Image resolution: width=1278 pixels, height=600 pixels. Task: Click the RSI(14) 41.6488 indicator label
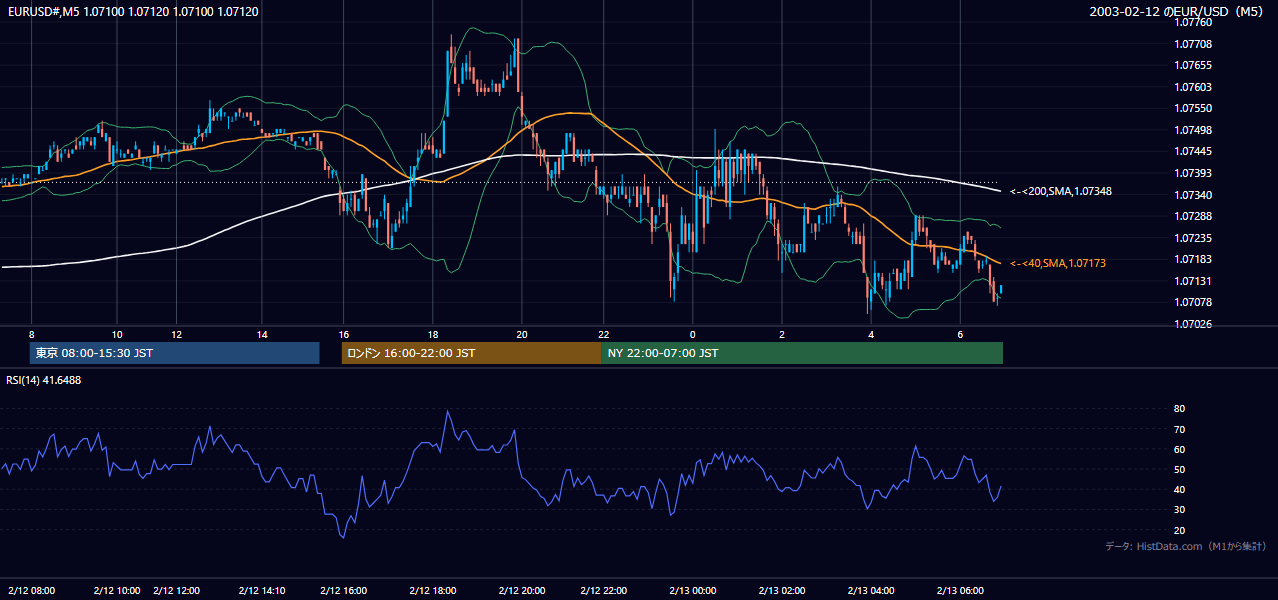pos(44,380)
